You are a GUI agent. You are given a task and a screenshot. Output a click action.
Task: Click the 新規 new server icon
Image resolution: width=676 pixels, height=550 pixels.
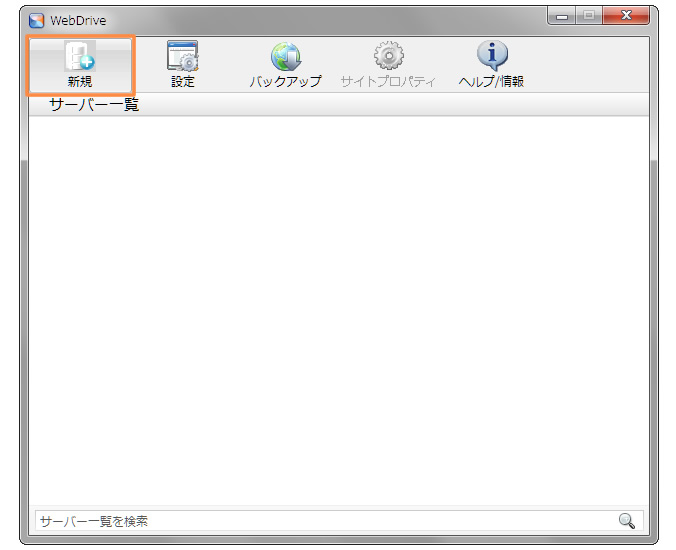(79, 56)
